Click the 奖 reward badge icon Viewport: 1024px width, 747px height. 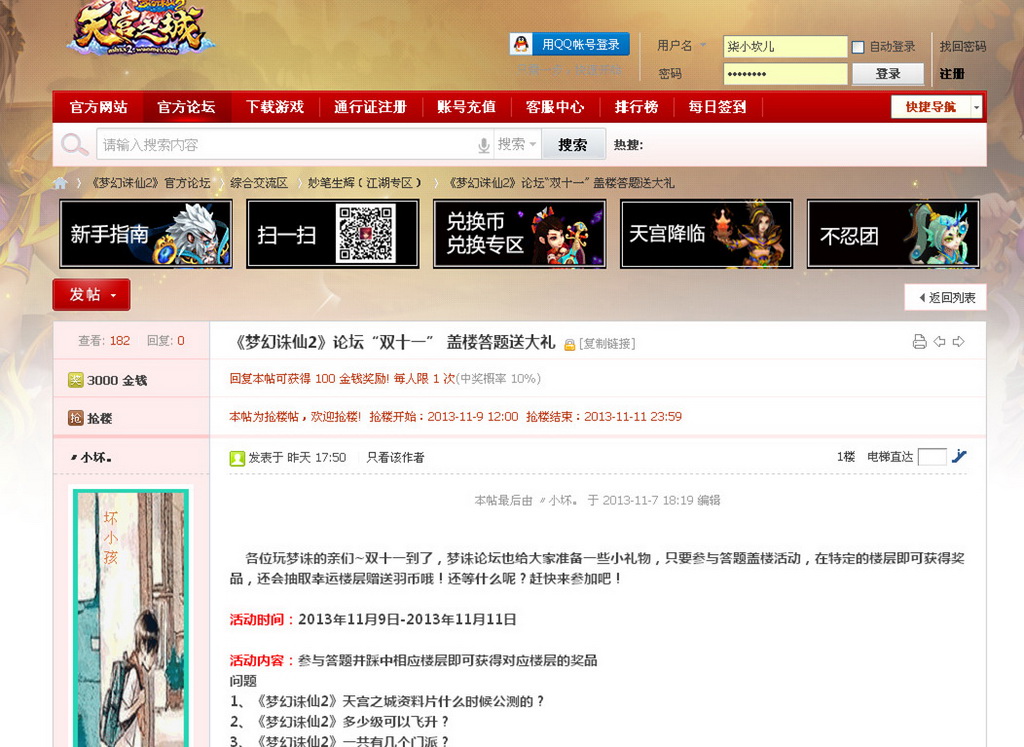(76, 380)
